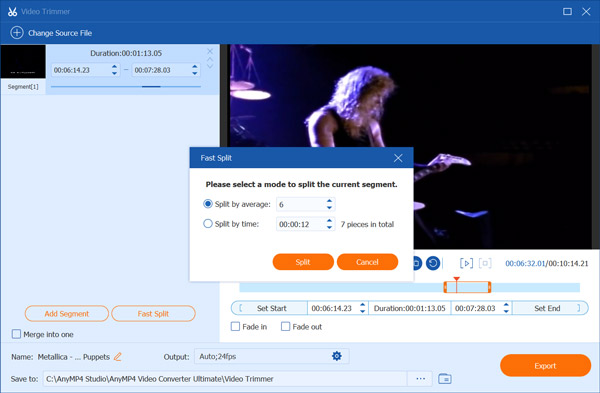600x393 pixels.
Task: Edit the file name with the pencil icon
Action: click(118, 357)
